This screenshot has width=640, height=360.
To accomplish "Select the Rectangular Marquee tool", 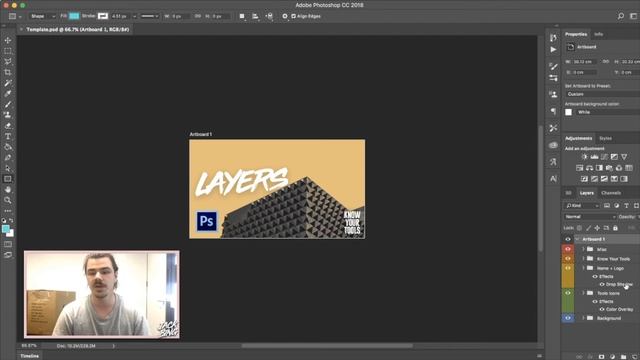I will 8,51.
